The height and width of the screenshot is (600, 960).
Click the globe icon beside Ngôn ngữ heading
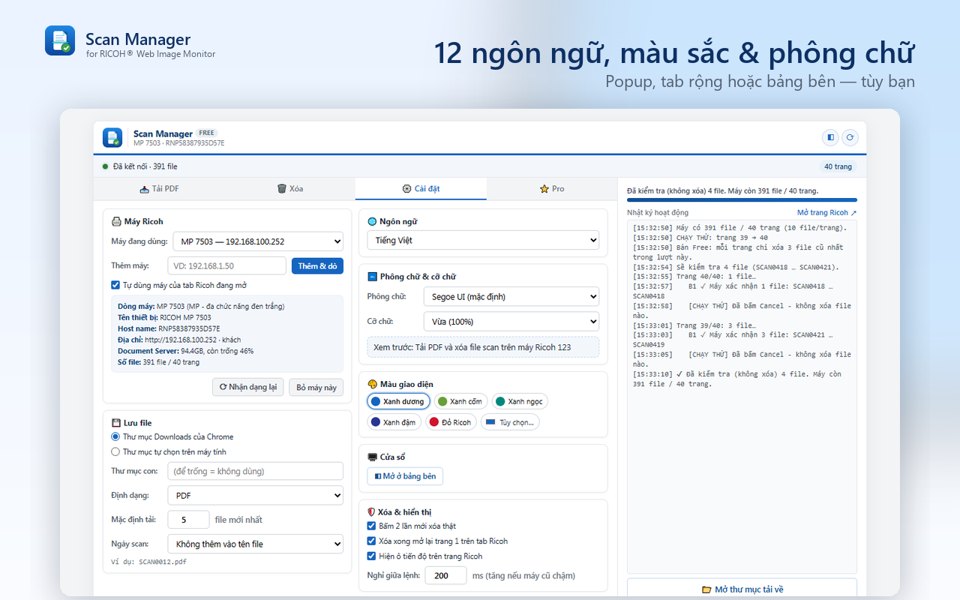coord(372,222)
